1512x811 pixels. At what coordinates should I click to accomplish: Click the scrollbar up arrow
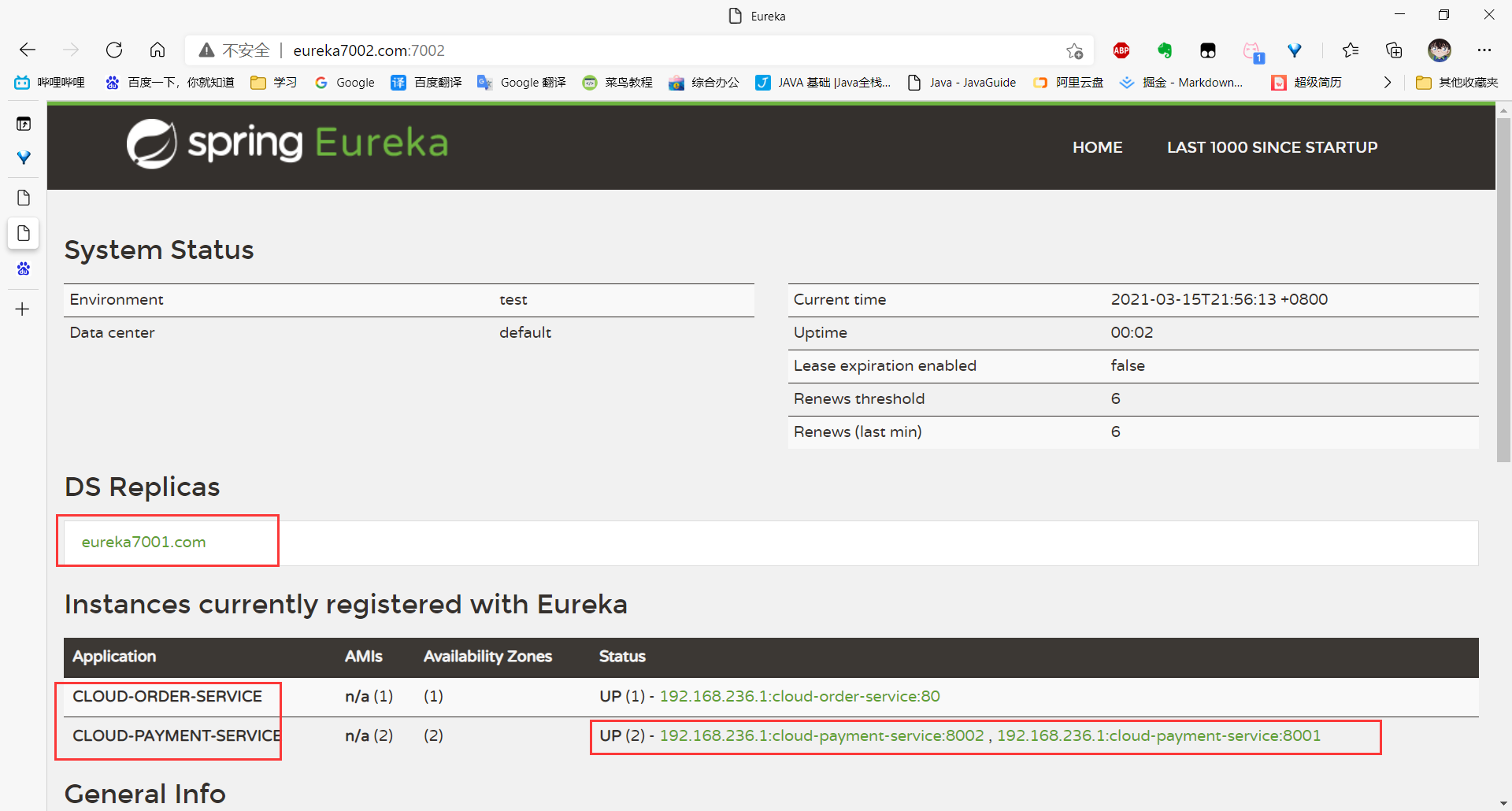point(1503,110)
